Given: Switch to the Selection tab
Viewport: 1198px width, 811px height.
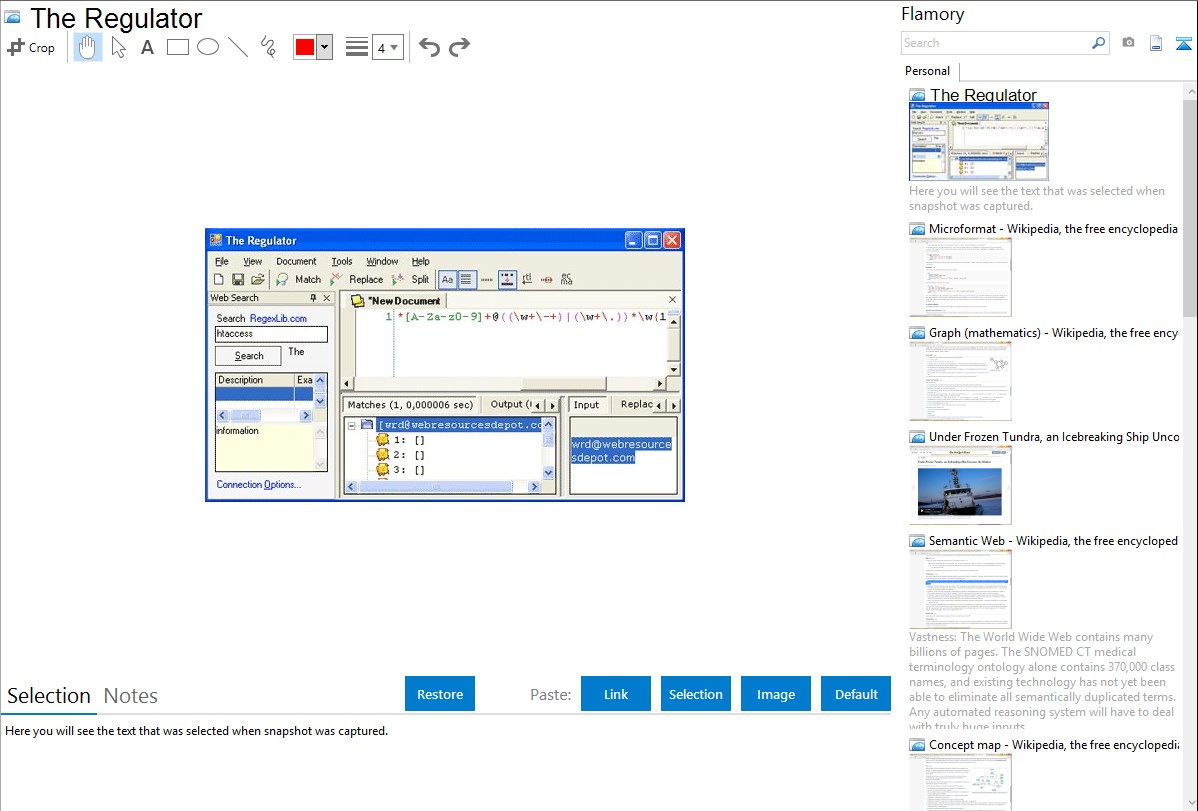Looking at the screenshot, I should point(48,696).
